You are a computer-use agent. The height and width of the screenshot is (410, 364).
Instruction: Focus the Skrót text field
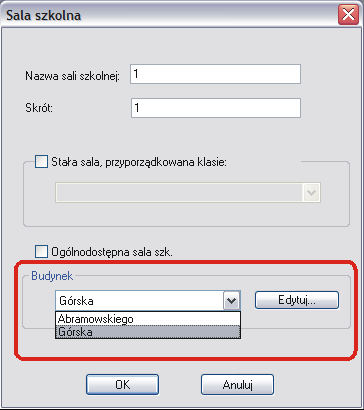(x=216, y=108)
